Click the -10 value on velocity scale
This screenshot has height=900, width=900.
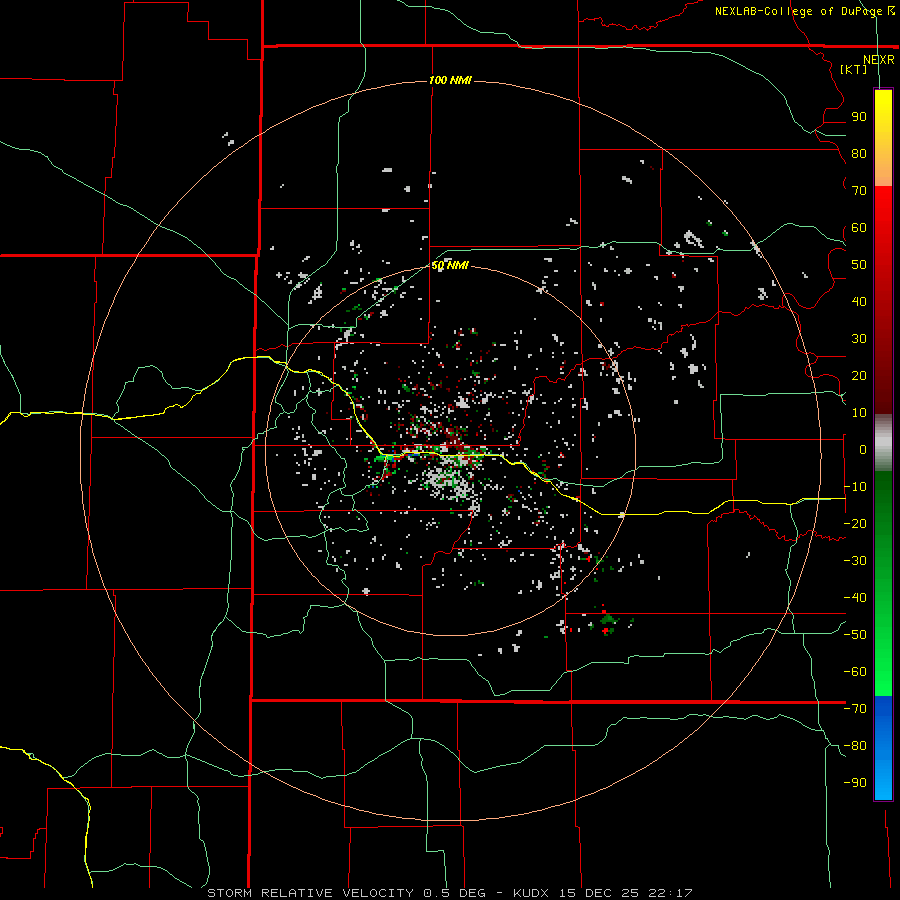855,487
